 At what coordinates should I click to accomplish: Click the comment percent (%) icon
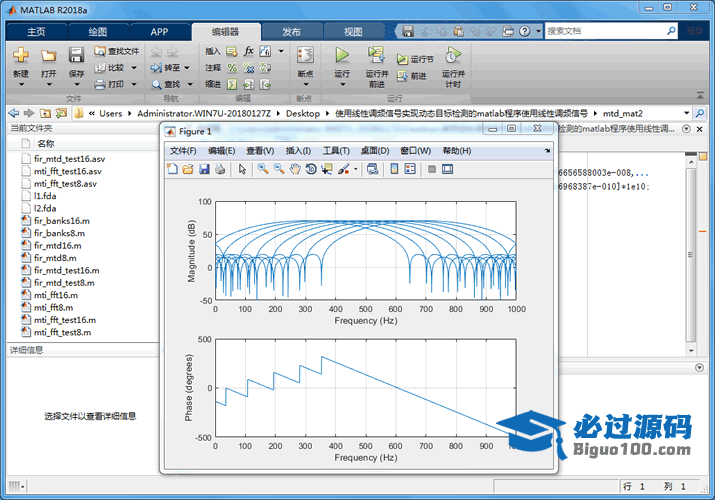(x=232, y=67)
